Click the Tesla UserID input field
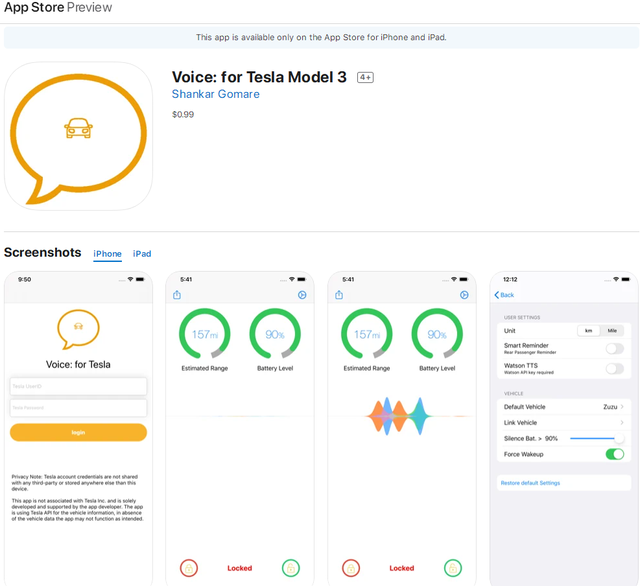The height and width of the screenshot is (586, 640). pos(78,386)
